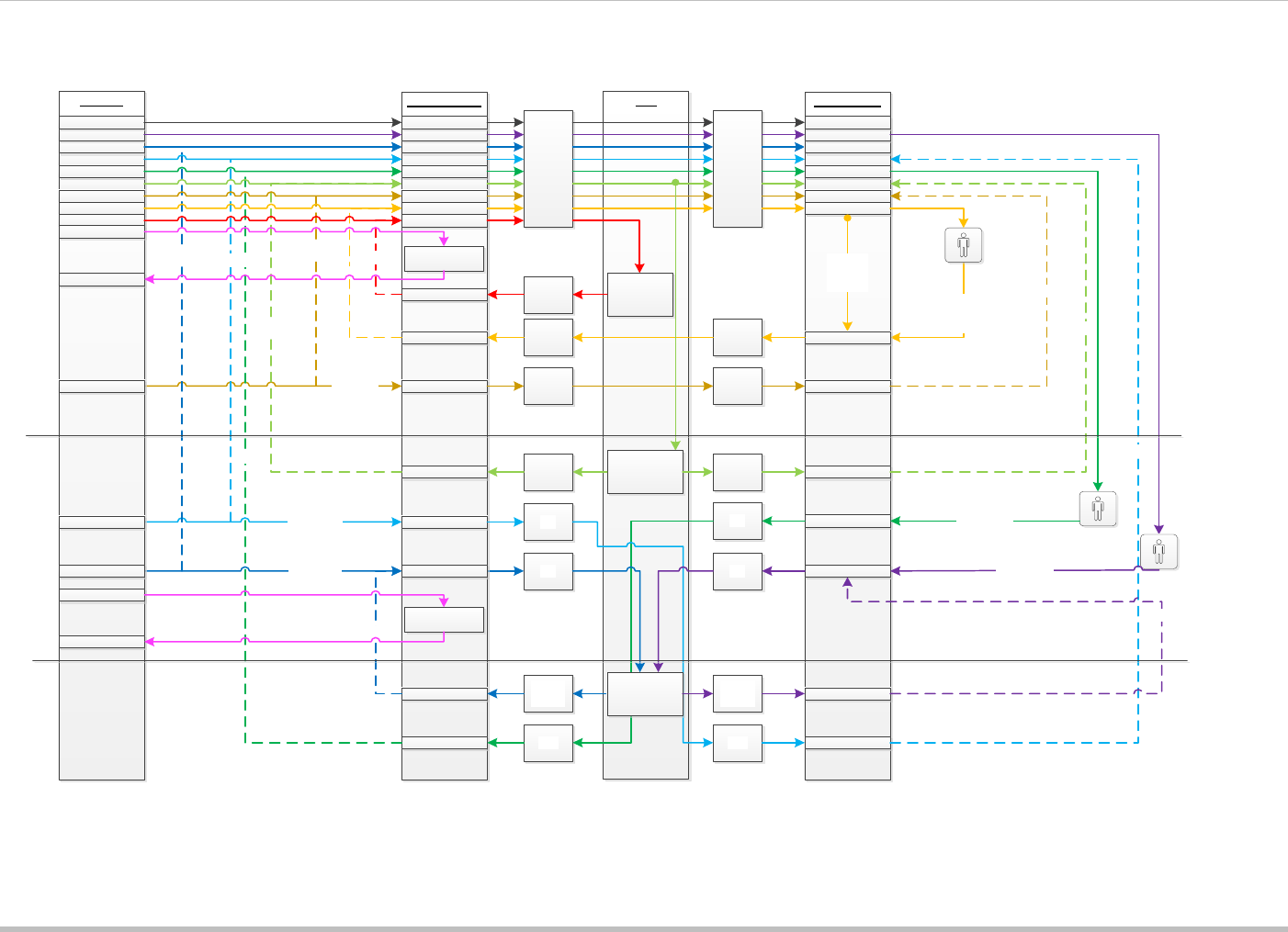Image resolution: width=1288 pixels, height=932 pixels.
Task: Select small box on bottom light-blue rightward arrow
Action: (x=738, y=743)
